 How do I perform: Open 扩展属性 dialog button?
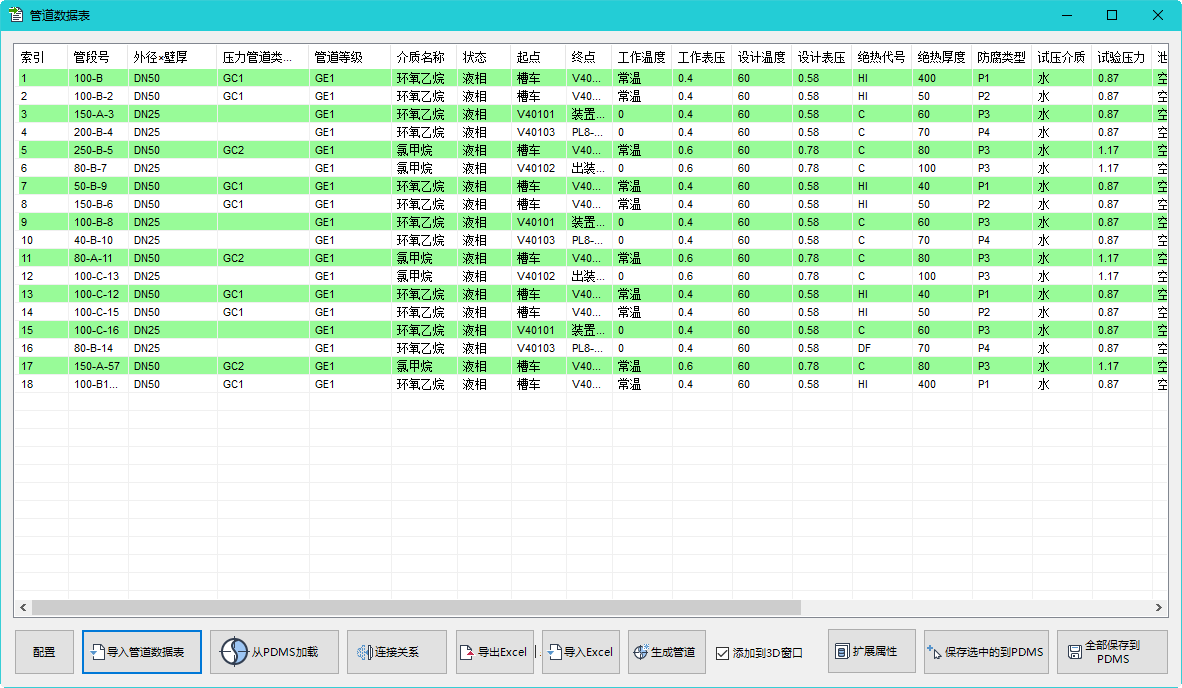[x=872, y=651]
